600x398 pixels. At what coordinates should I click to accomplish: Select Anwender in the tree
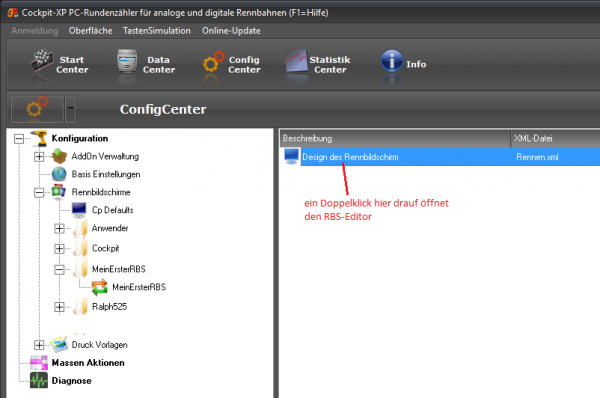click(x=110, y=228)
